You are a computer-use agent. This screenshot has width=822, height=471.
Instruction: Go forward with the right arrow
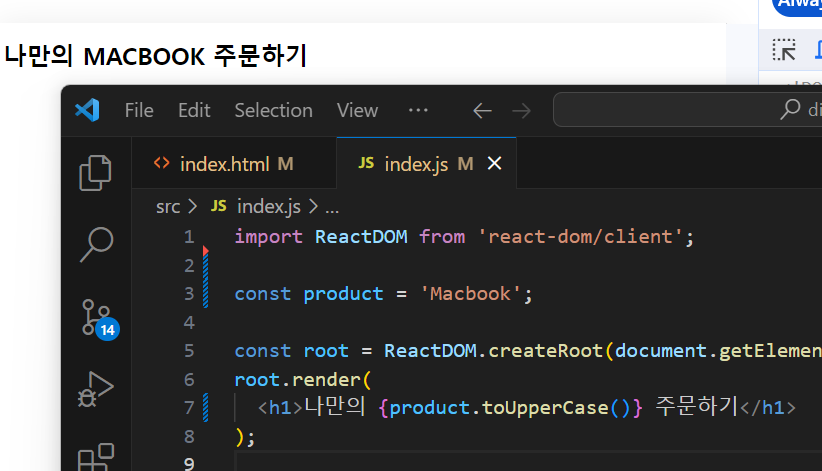pyautogui.click(x=521, y=111)
